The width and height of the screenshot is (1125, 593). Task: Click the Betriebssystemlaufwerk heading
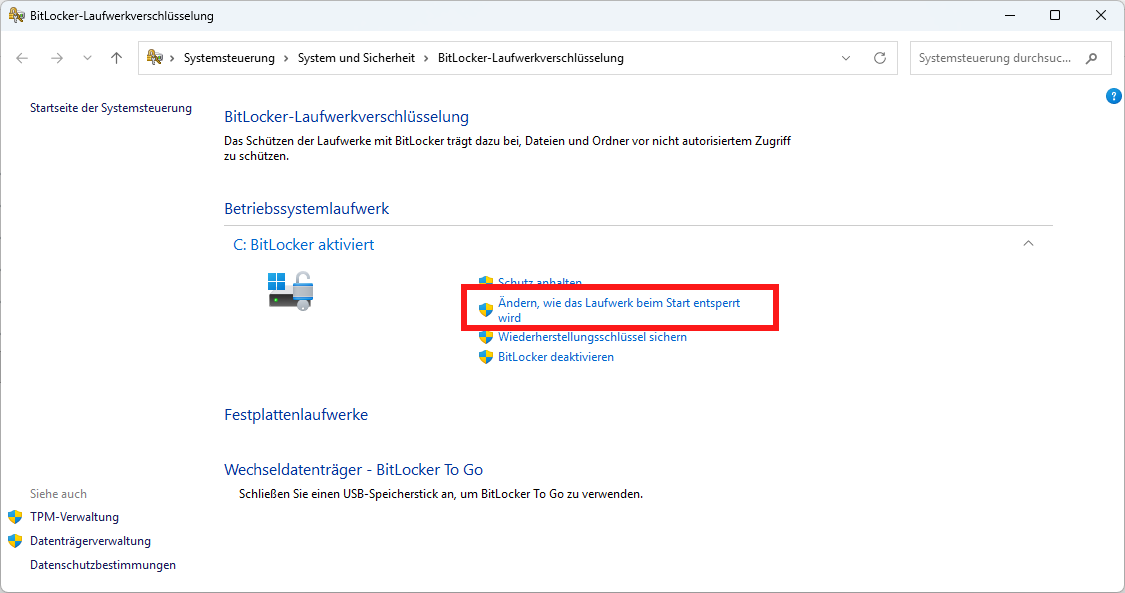pos(306,209)
